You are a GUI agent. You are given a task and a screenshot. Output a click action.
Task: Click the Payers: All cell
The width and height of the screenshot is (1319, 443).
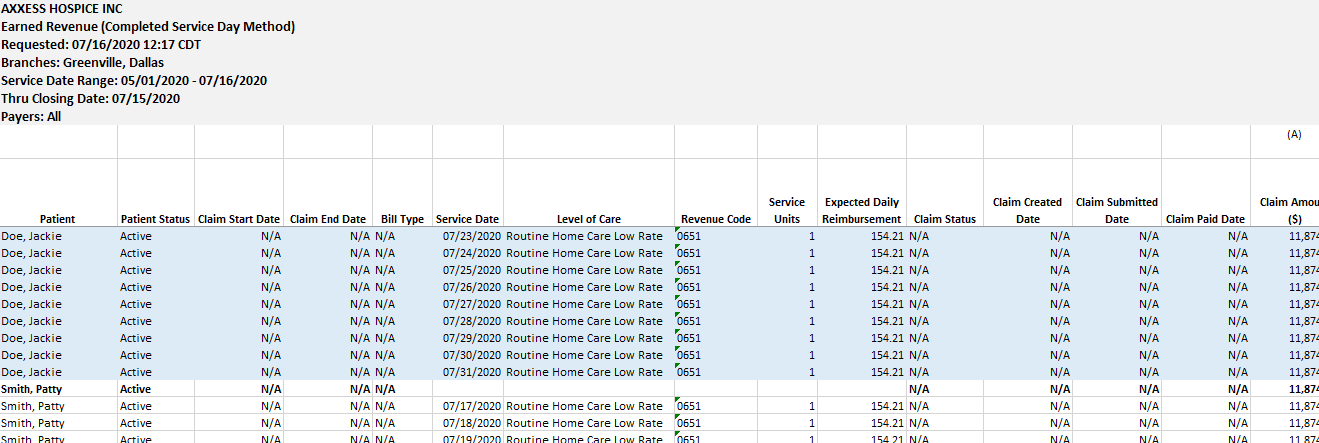pyautogui.click(x=31, y=117)
